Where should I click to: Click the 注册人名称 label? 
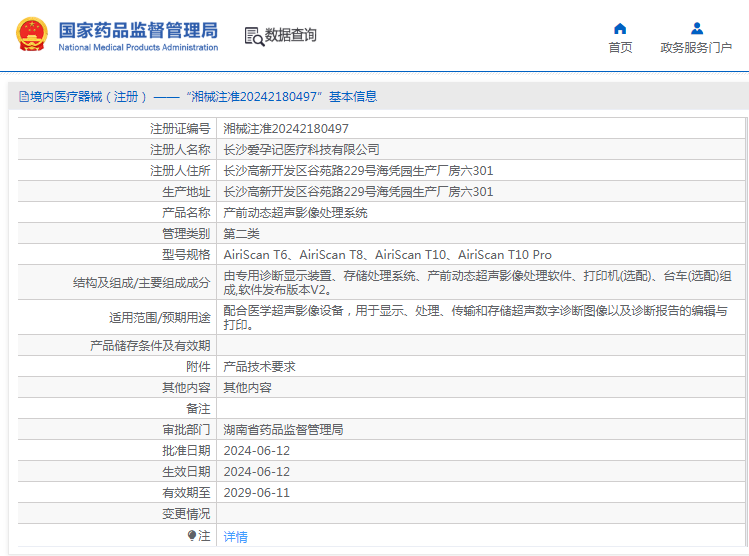pos(180,150)
